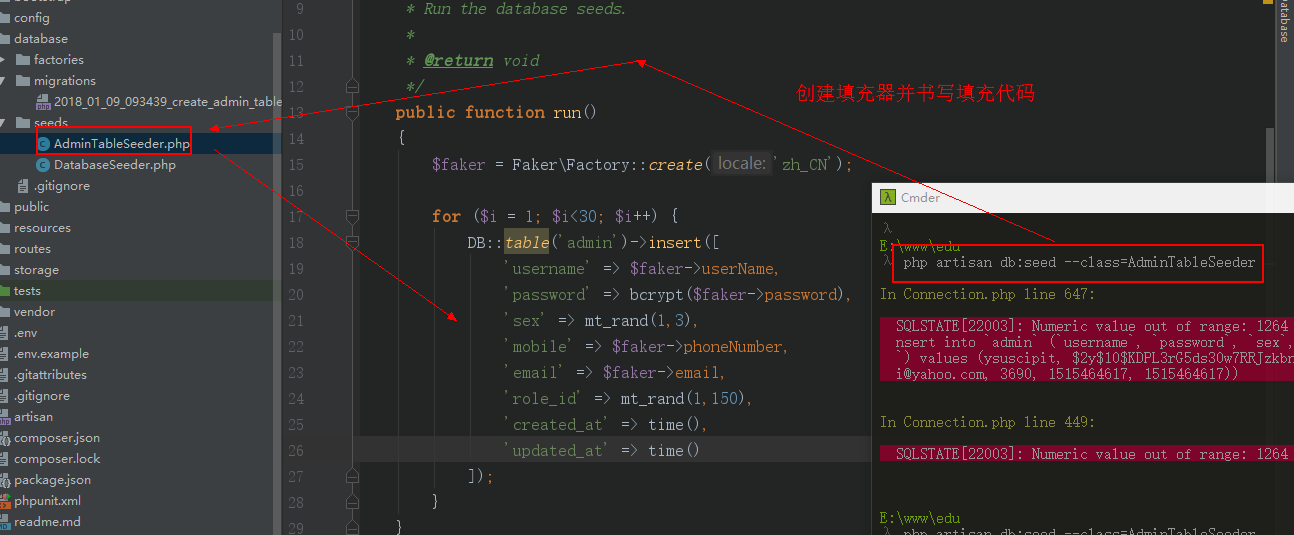
Task: Click the Cmder lambda window icon
Action: 887,197
